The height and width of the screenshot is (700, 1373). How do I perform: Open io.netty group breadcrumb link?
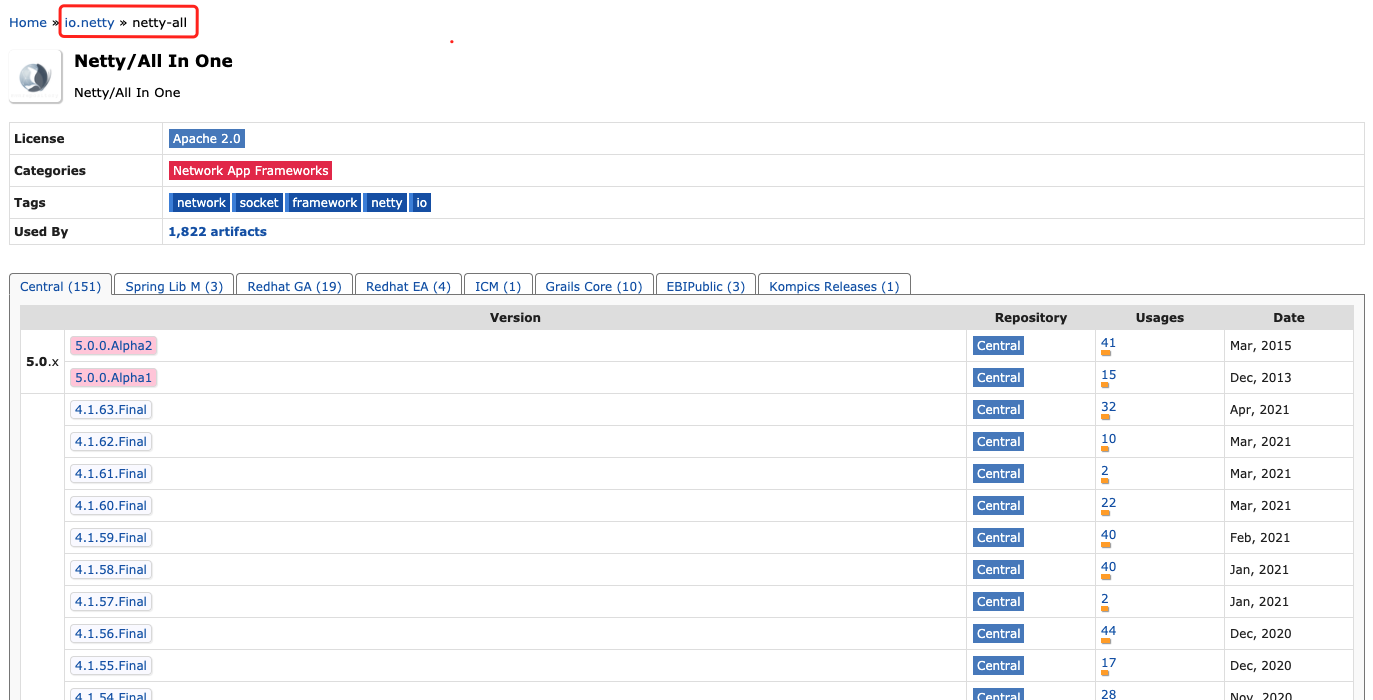pyautogui.click(x=90, y=22)
